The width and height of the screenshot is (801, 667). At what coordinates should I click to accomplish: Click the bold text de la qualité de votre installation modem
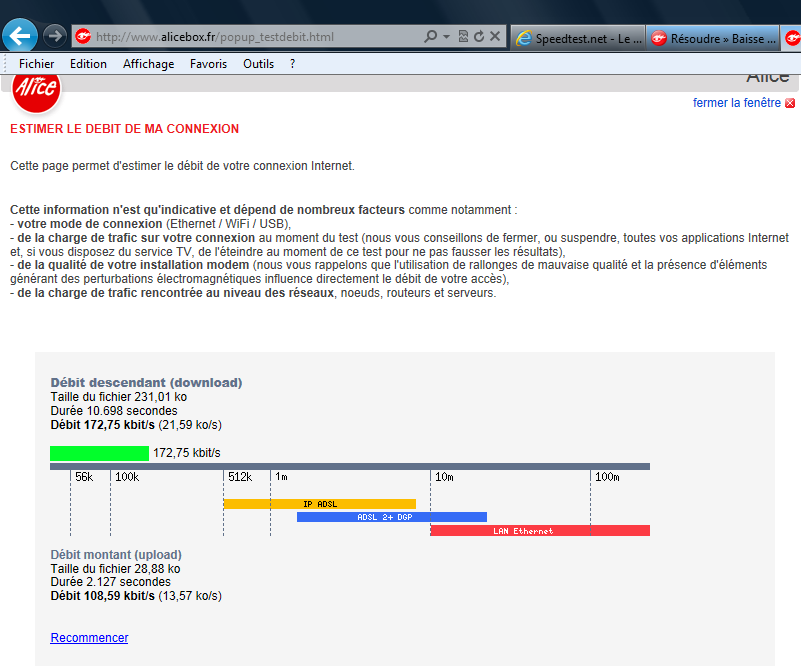tap(133, 265)
